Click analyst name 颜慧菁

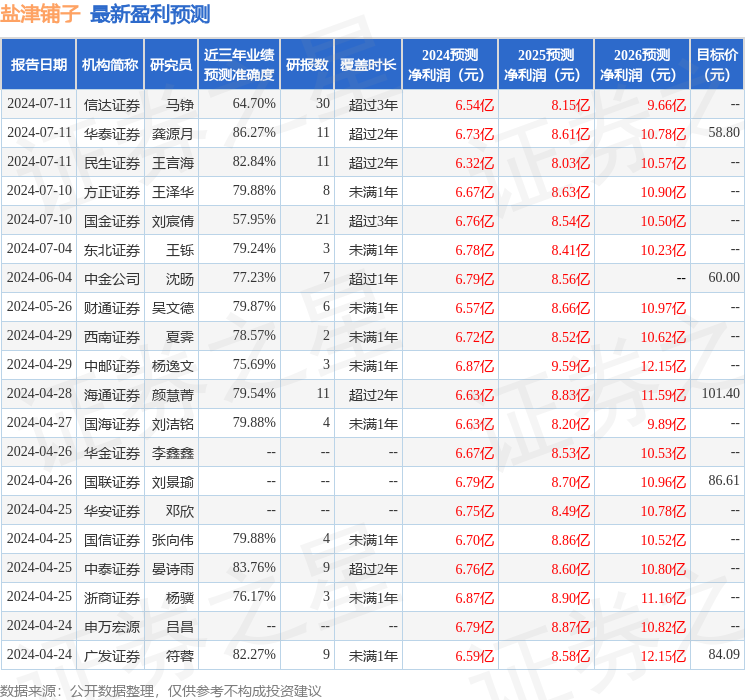[172, 394]
